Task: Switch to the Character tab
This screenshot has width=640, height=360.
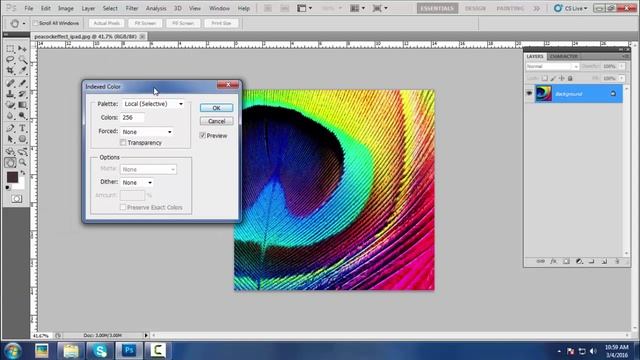Action: click(x=564, y=56)
